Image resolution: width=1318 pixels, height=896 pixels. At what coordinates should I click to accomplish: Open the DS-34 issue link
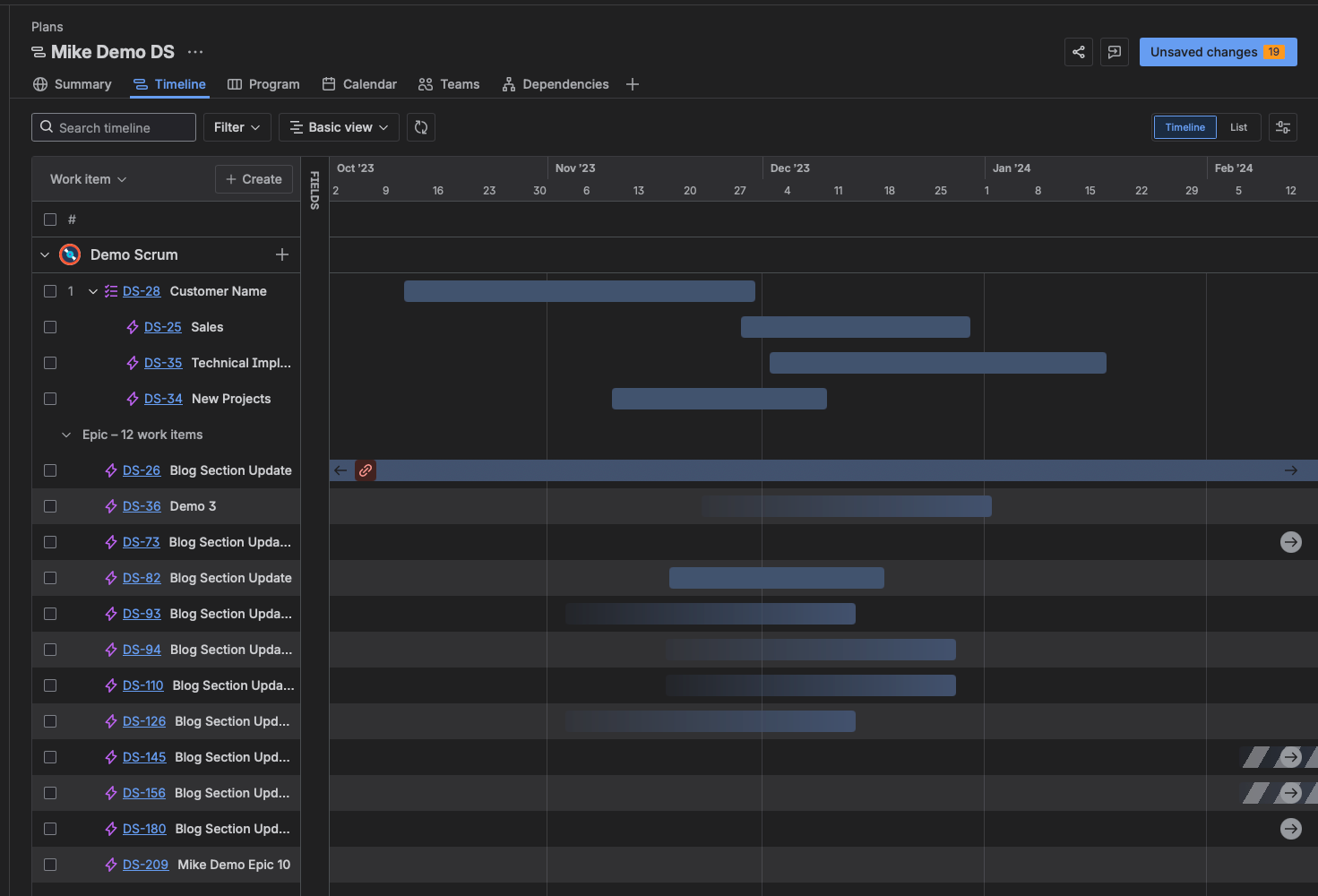(163, 399)
